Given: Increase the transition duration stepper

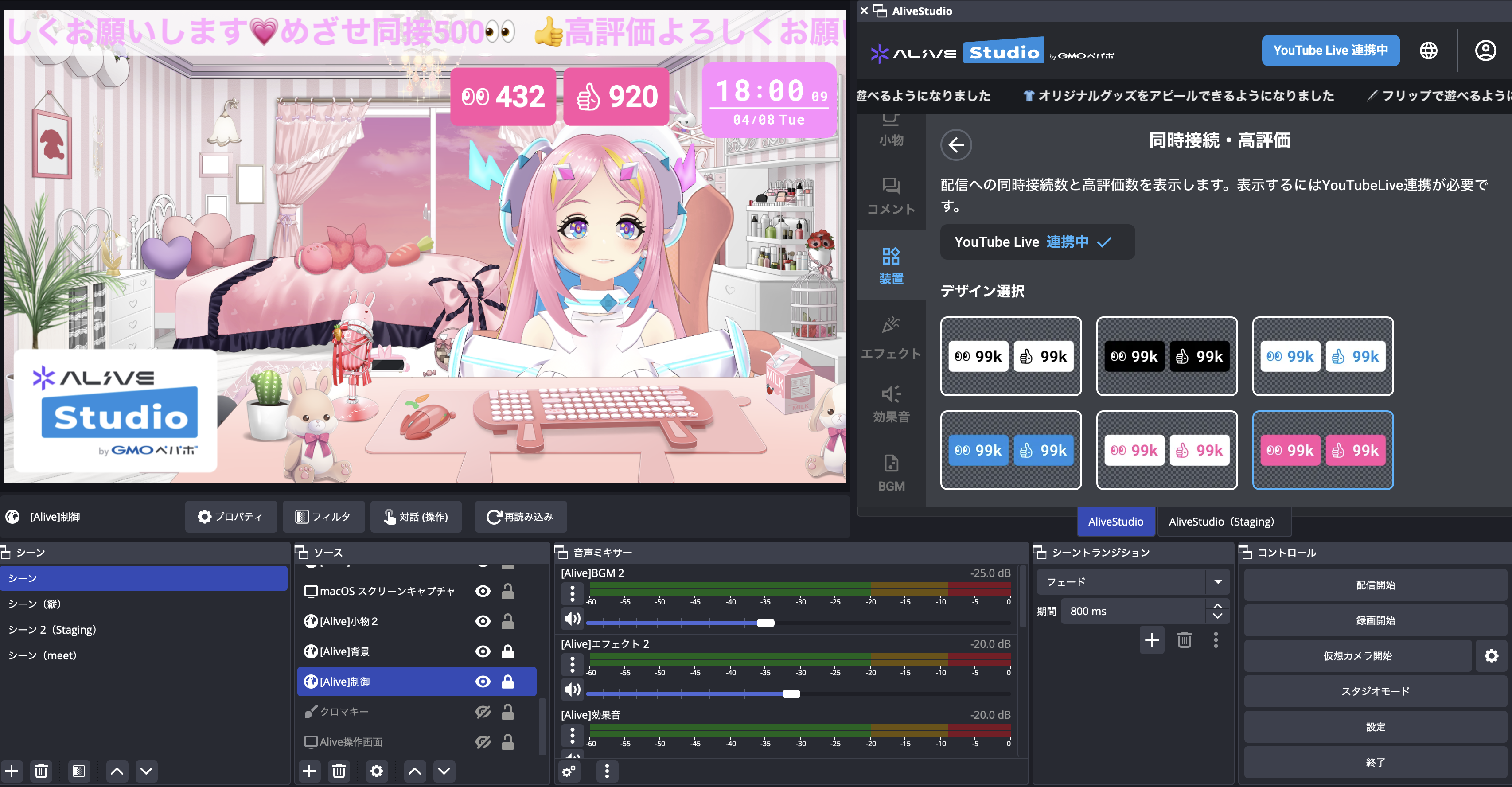Looking at the screenshot, I should coord(1217,605).
